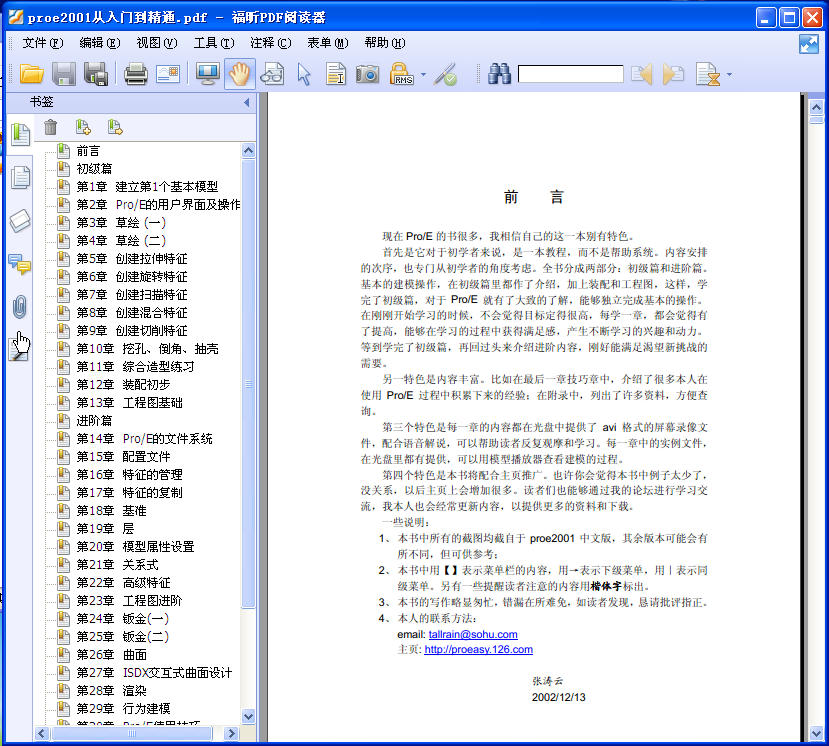Click the tallrain@sohu.com email link
829x746 pixels.
[x=473, y=634]
